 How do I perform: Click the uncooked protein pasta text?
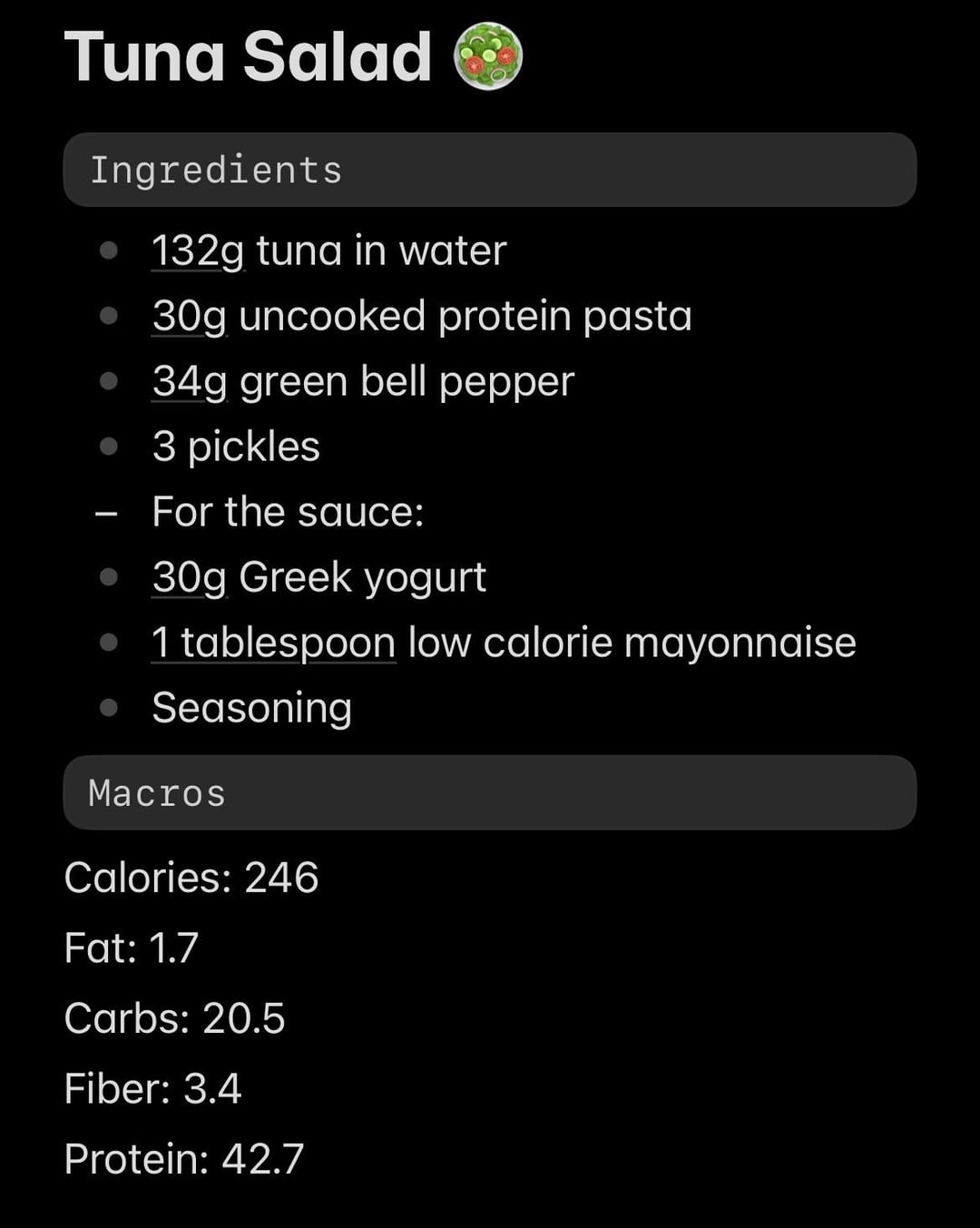pyautogui.click(x=465, y=316)
